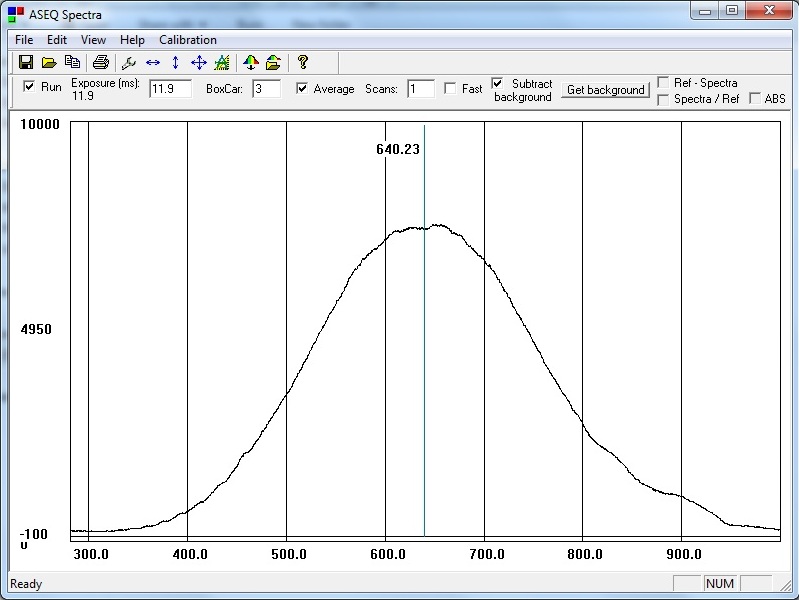Print the spectrum with printer icon
This screenshot has height=600, width=799.
point(101,62)
